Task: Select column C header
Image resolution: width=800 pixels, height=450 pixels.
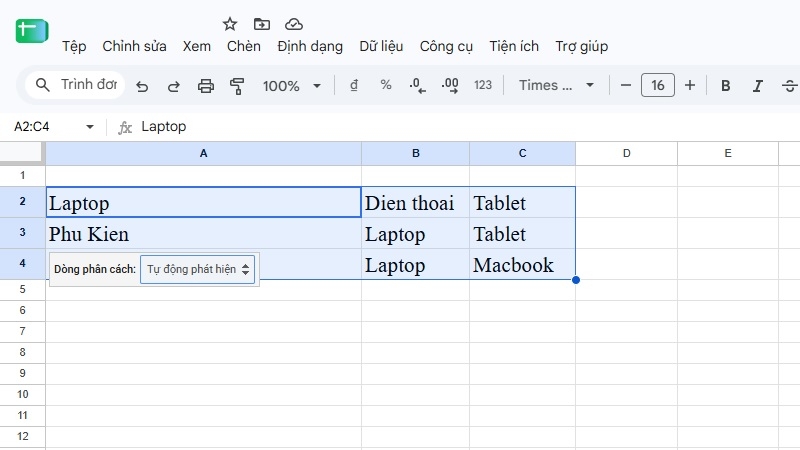Action: [x=522, y=154]
